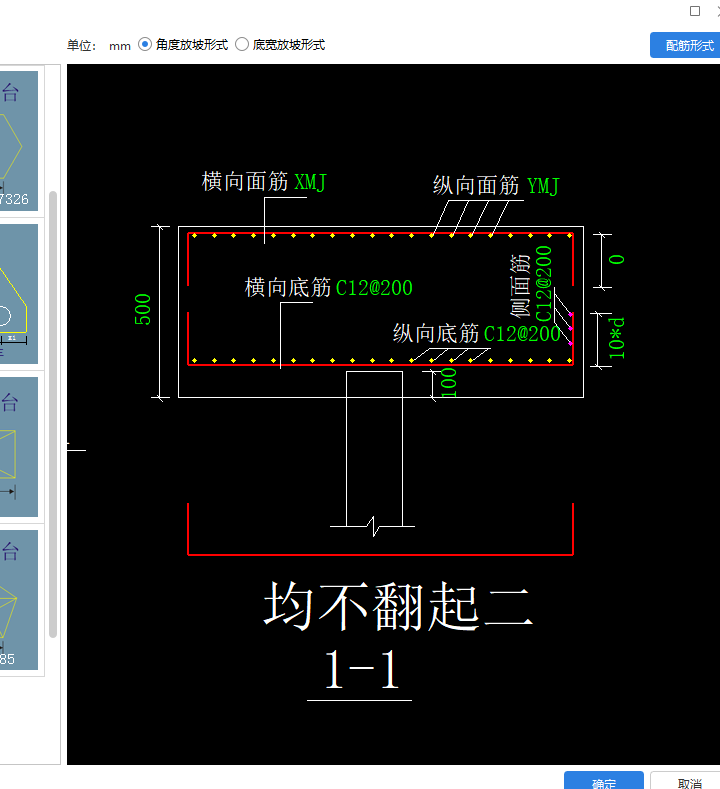Click the 纵向面筋 label

tap(476, 186)
